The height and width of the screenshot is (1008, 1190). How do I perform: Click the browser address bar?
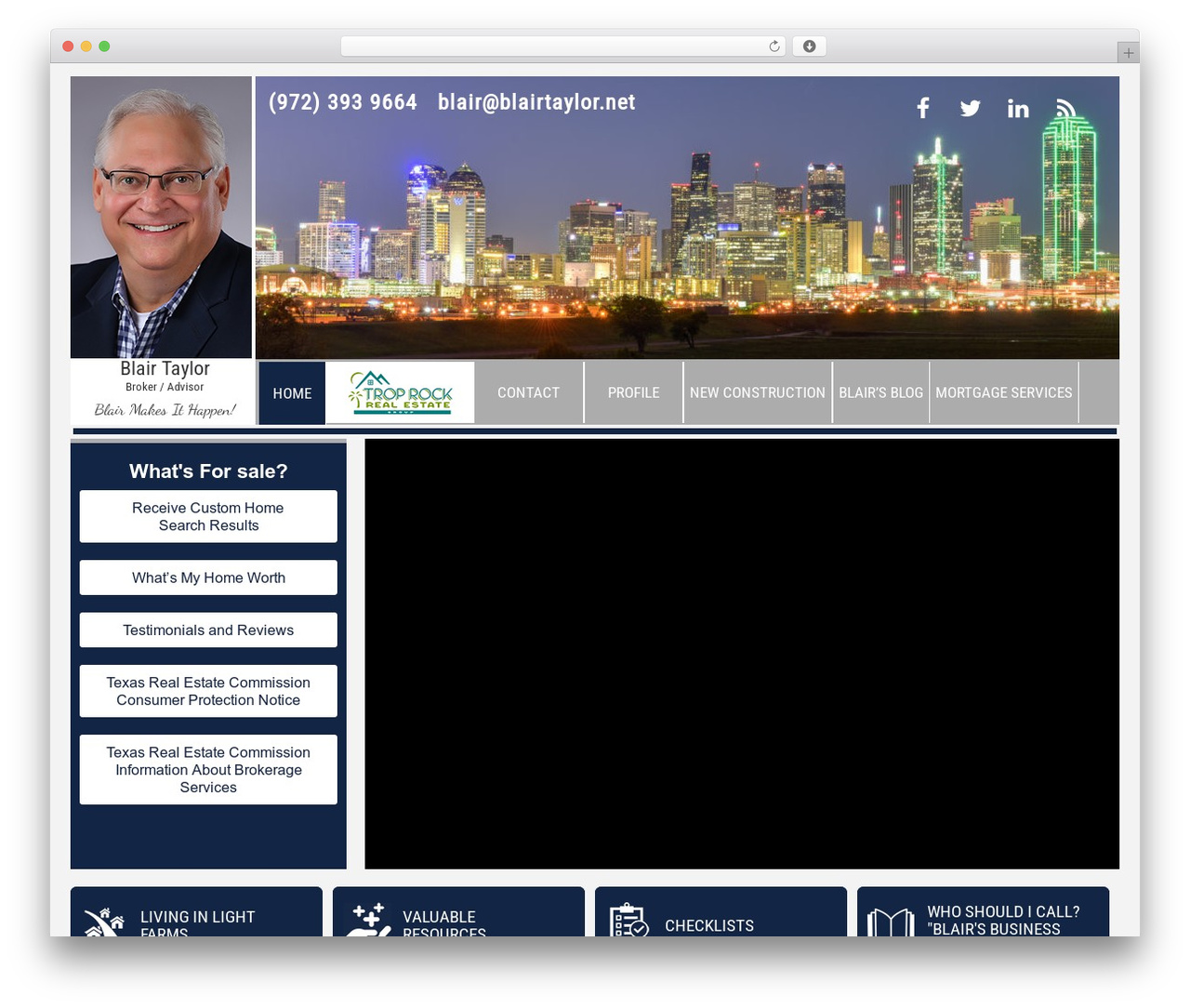point(563,46)
